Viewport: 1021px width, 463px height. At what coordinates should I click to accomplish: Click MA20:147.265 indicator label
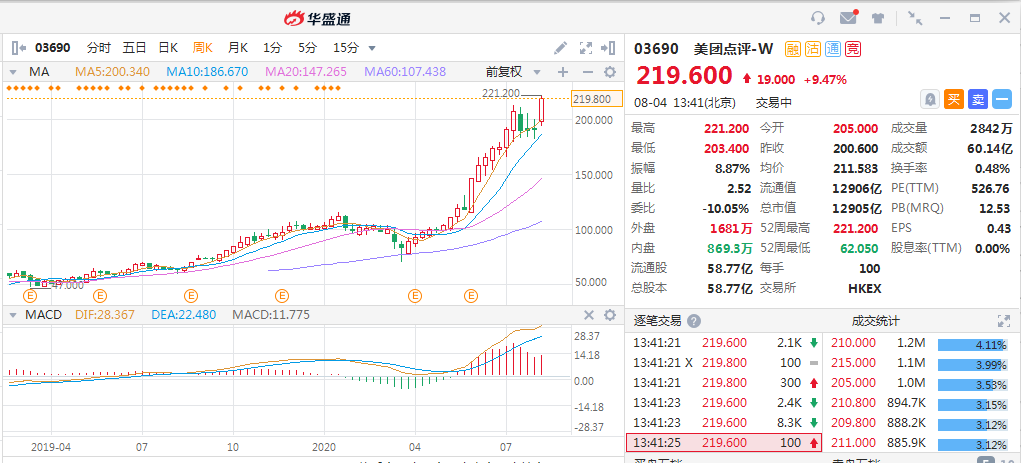coord(306,72)
